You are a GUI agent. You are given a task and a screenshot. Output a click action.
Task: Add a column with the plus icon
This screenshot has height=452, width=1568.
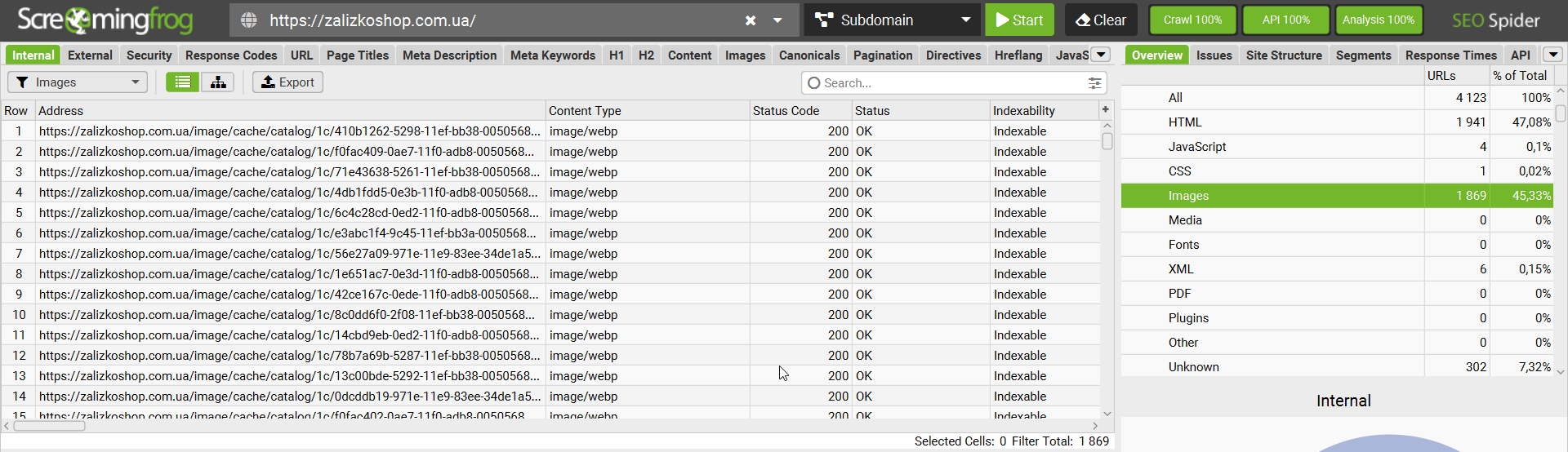pyautogui.click(x=1106, y=109)
